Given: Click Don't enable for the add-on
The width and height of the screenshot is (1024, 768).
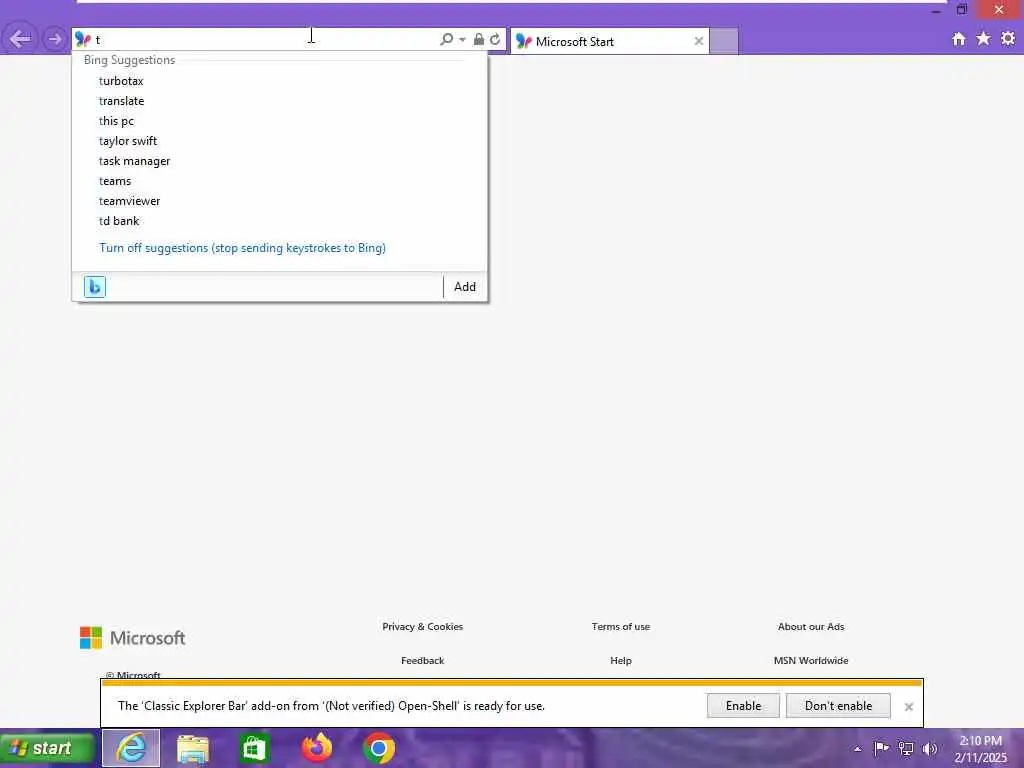Looking at the screenshot, I should click(838, 706).
